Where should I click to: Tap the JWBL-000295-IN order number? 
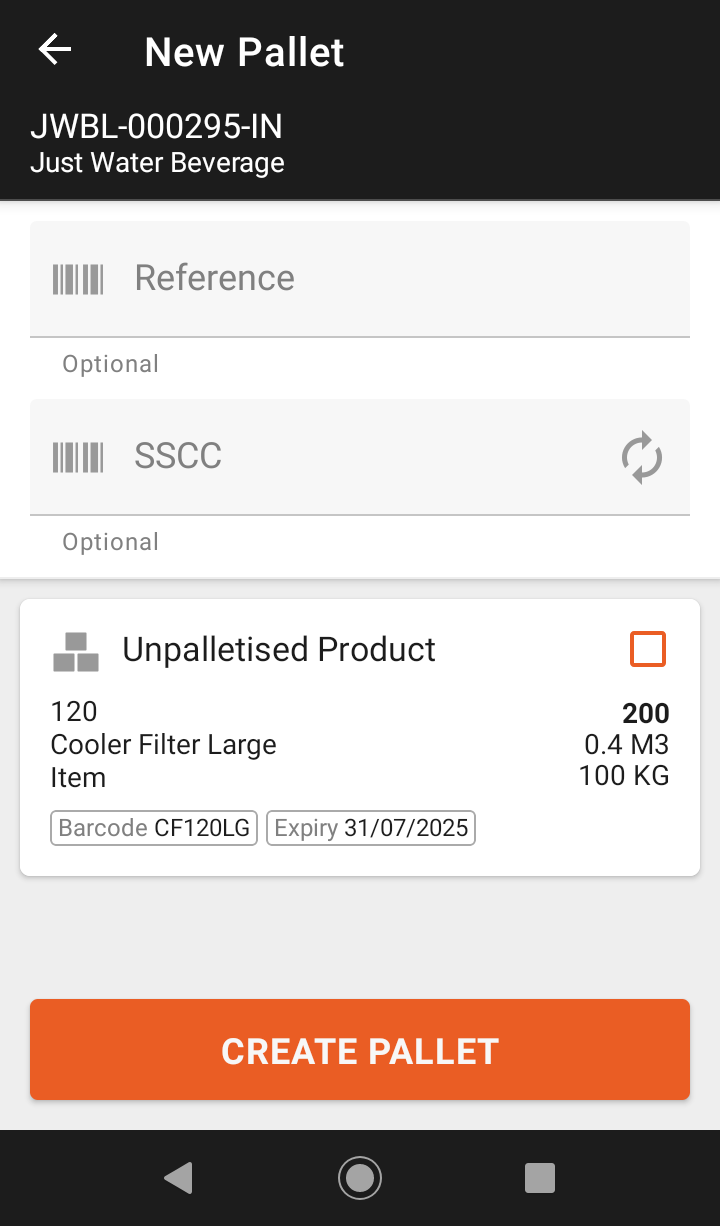click(157, 127)
